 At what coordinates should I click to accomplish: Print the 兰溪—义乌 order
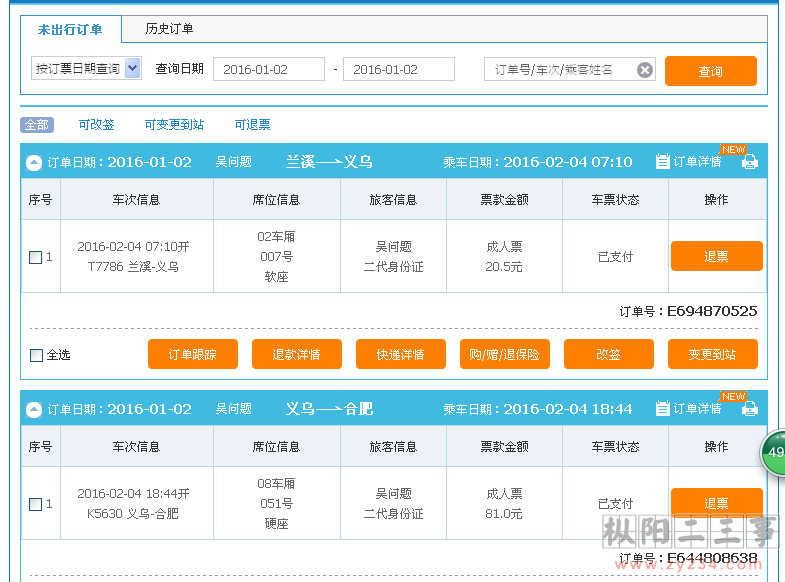(x=749, y=162)
